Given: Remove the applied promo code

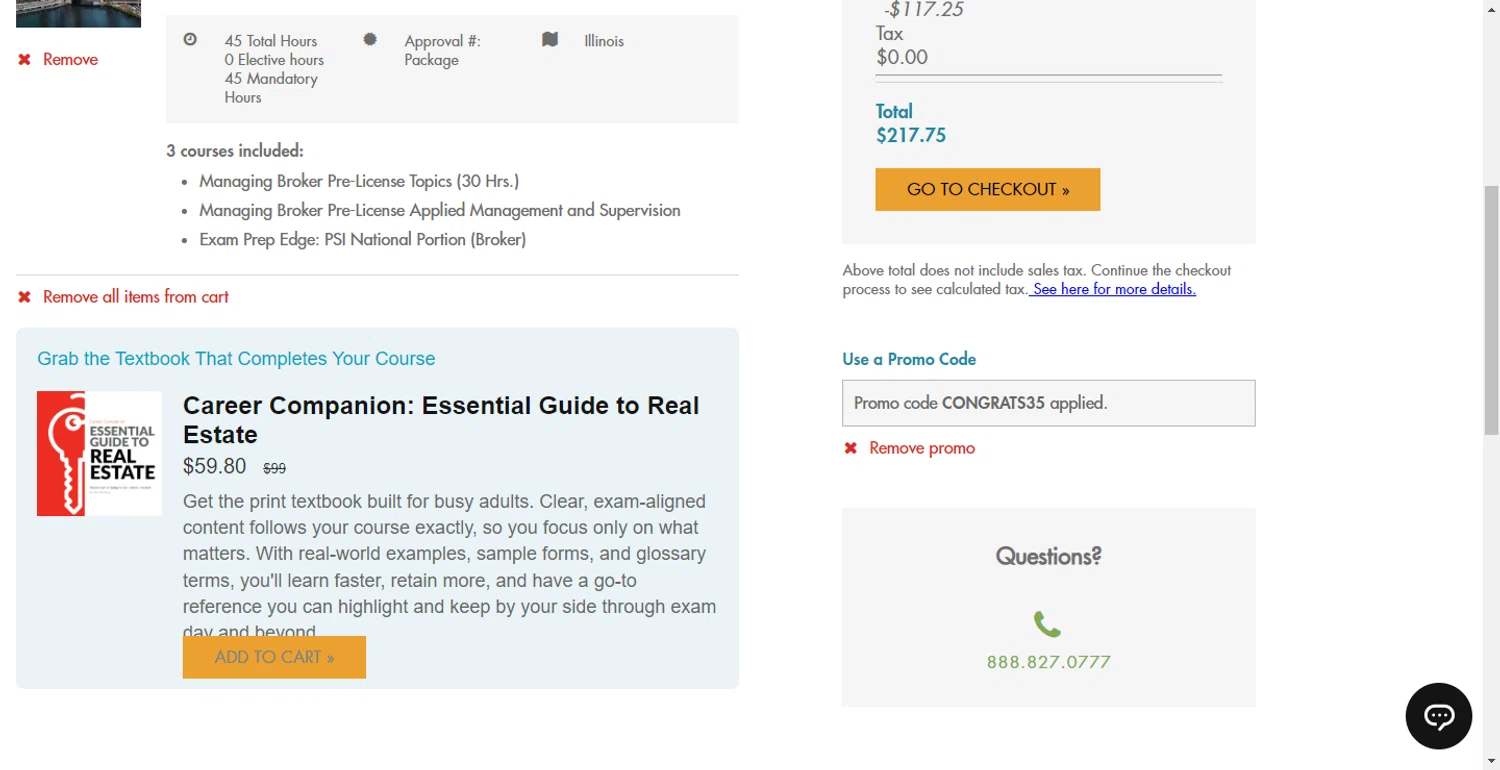Looking at the screenshot, I should click(x=921, y=448).
